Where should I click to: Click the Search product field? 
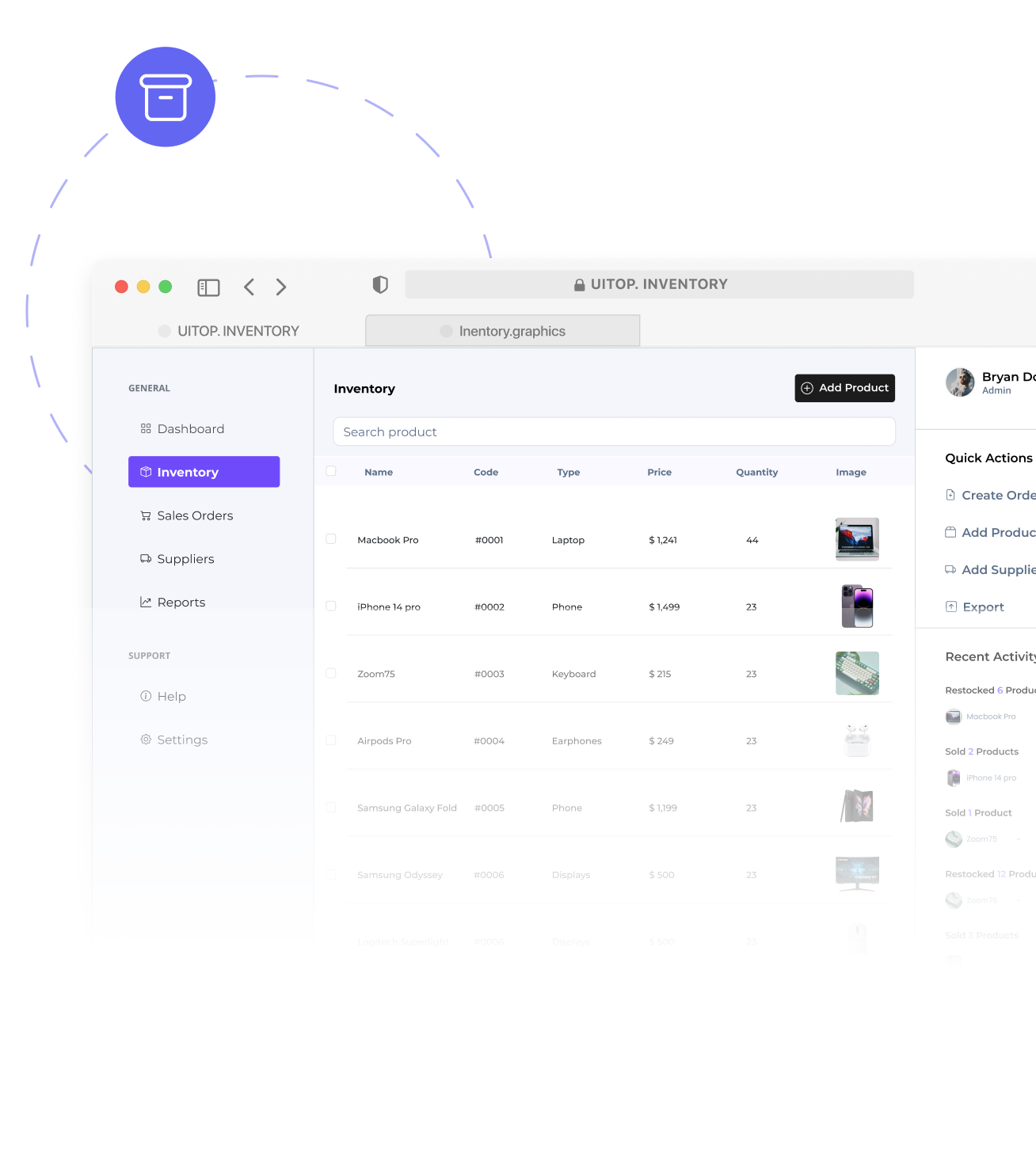click(x=614, y=432)
